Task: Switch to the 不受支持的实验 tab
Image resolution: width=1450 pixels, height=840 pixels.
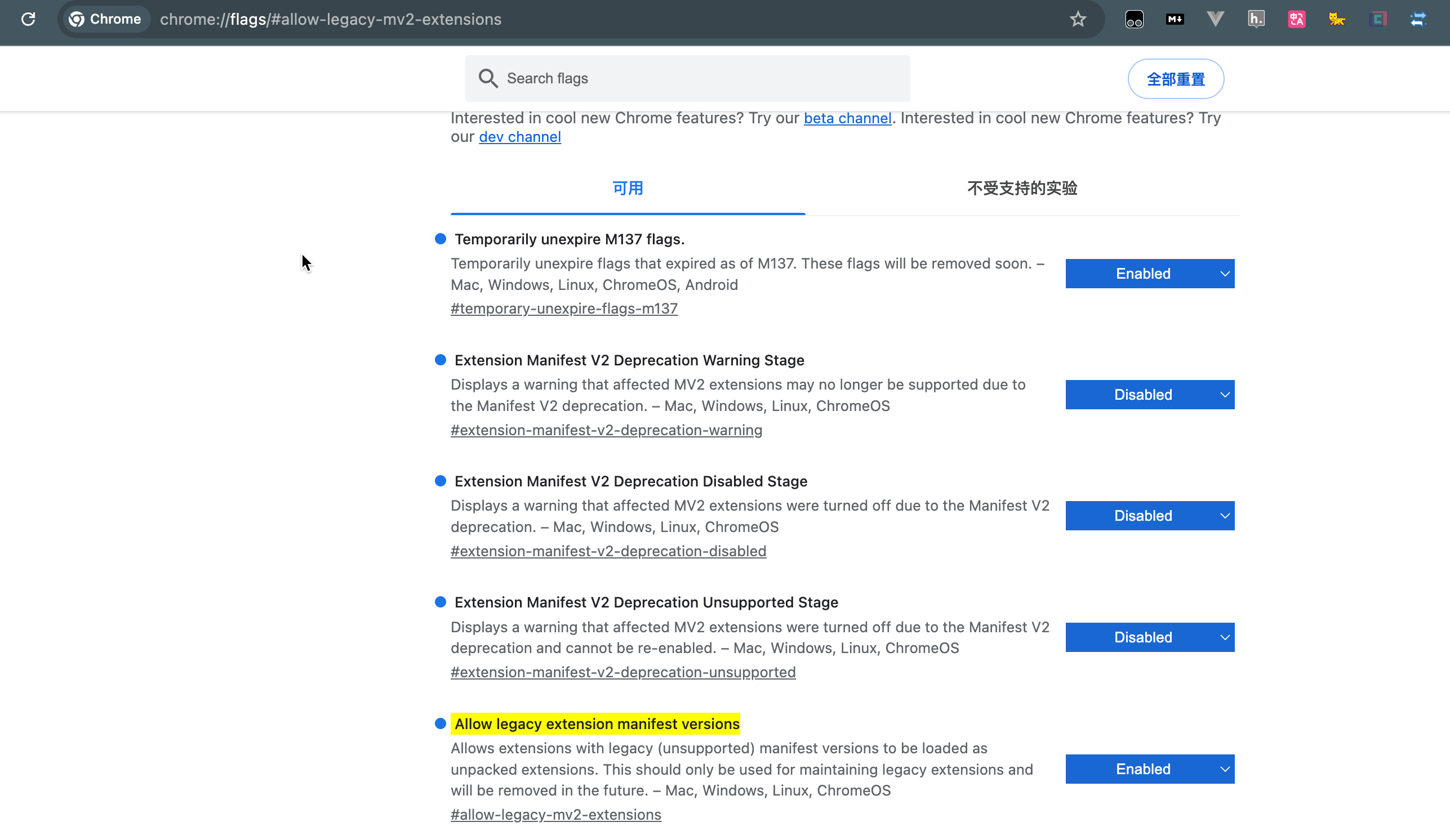Action: pos(1021,189)
